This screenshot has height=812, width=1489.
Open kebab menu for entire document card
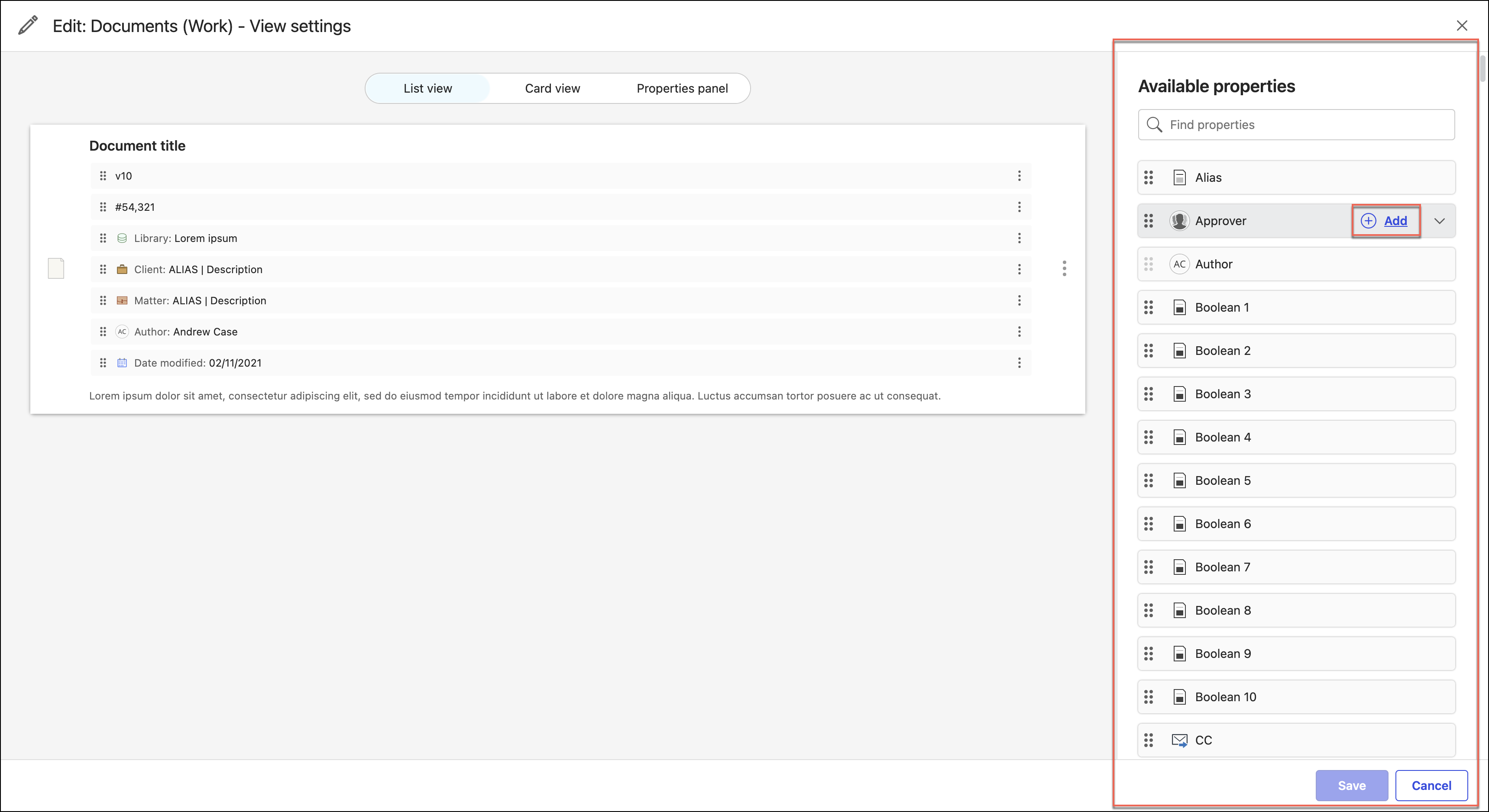click(1064, 268)
